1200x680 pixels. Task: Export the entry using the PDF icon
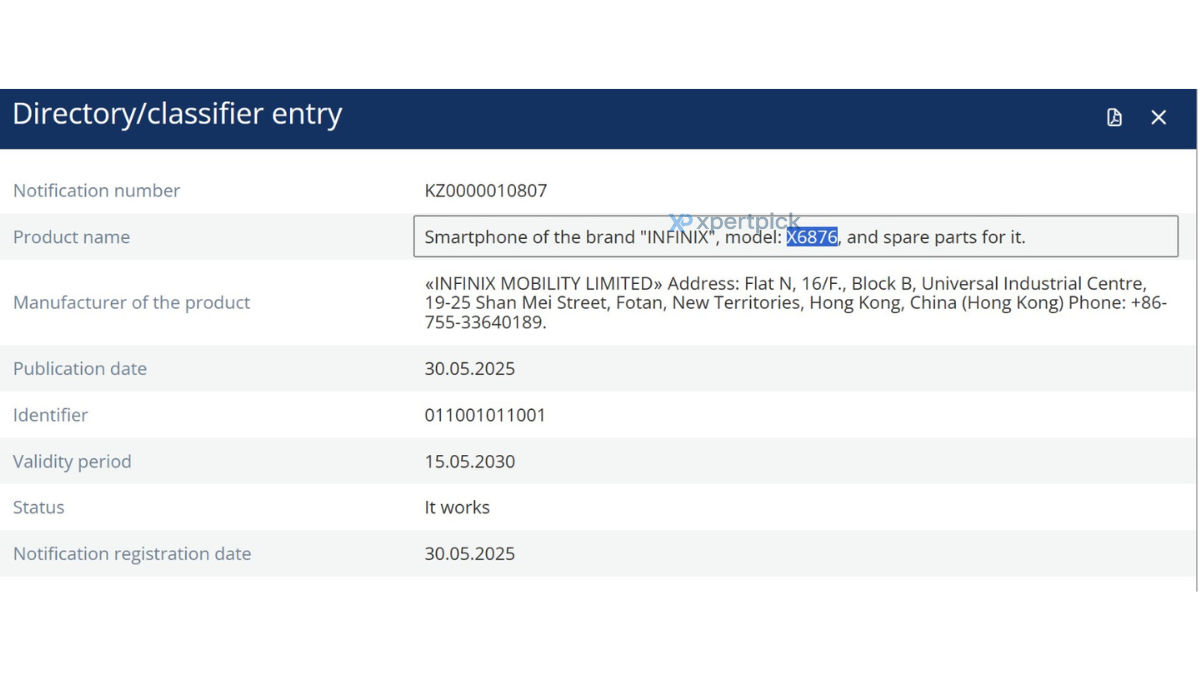pos(1114,118)
